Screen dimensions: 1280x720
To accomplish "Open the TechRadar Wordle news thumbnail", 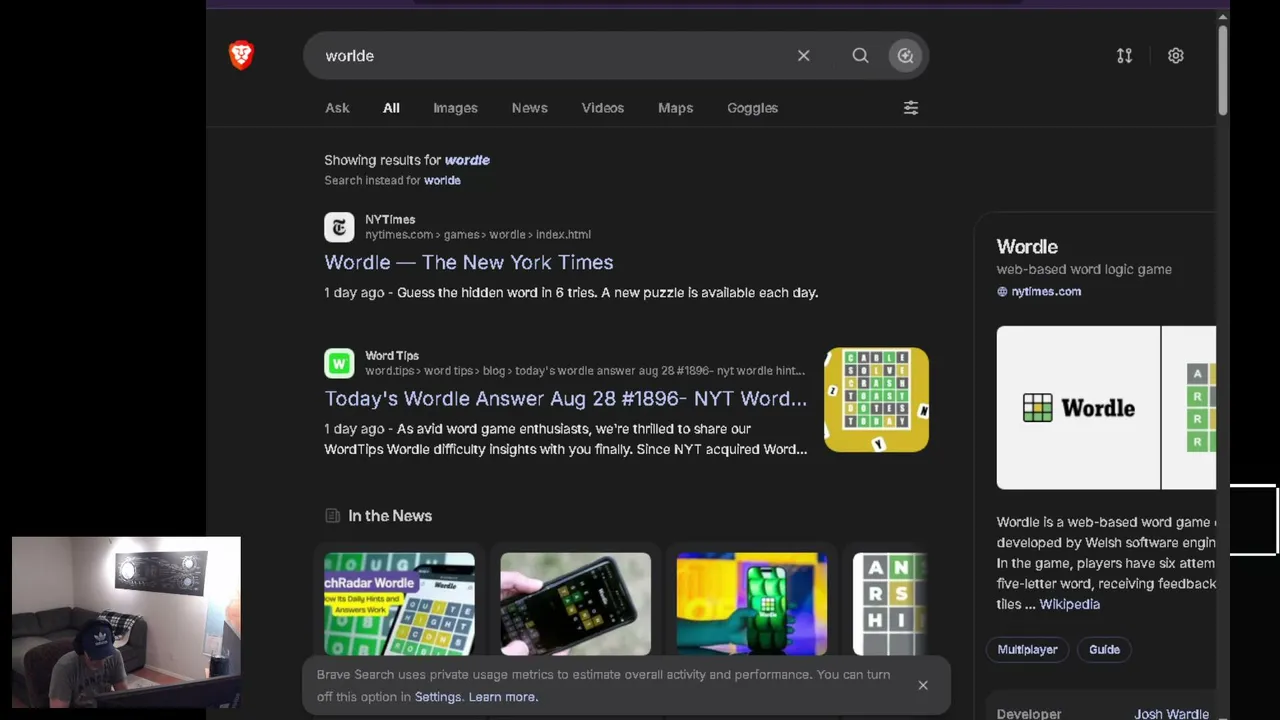I will tap(399, 604).
